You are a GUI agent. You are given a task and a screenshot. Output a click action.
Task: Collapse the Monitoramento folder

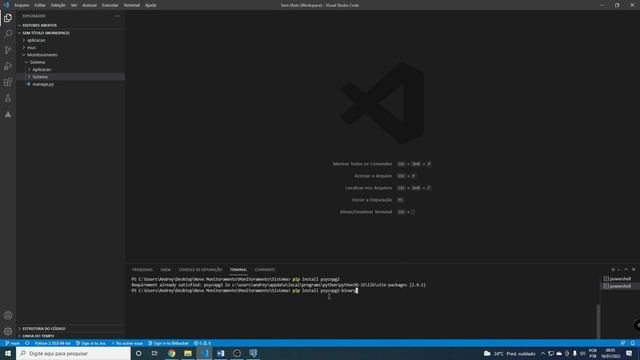pos(70,55)
